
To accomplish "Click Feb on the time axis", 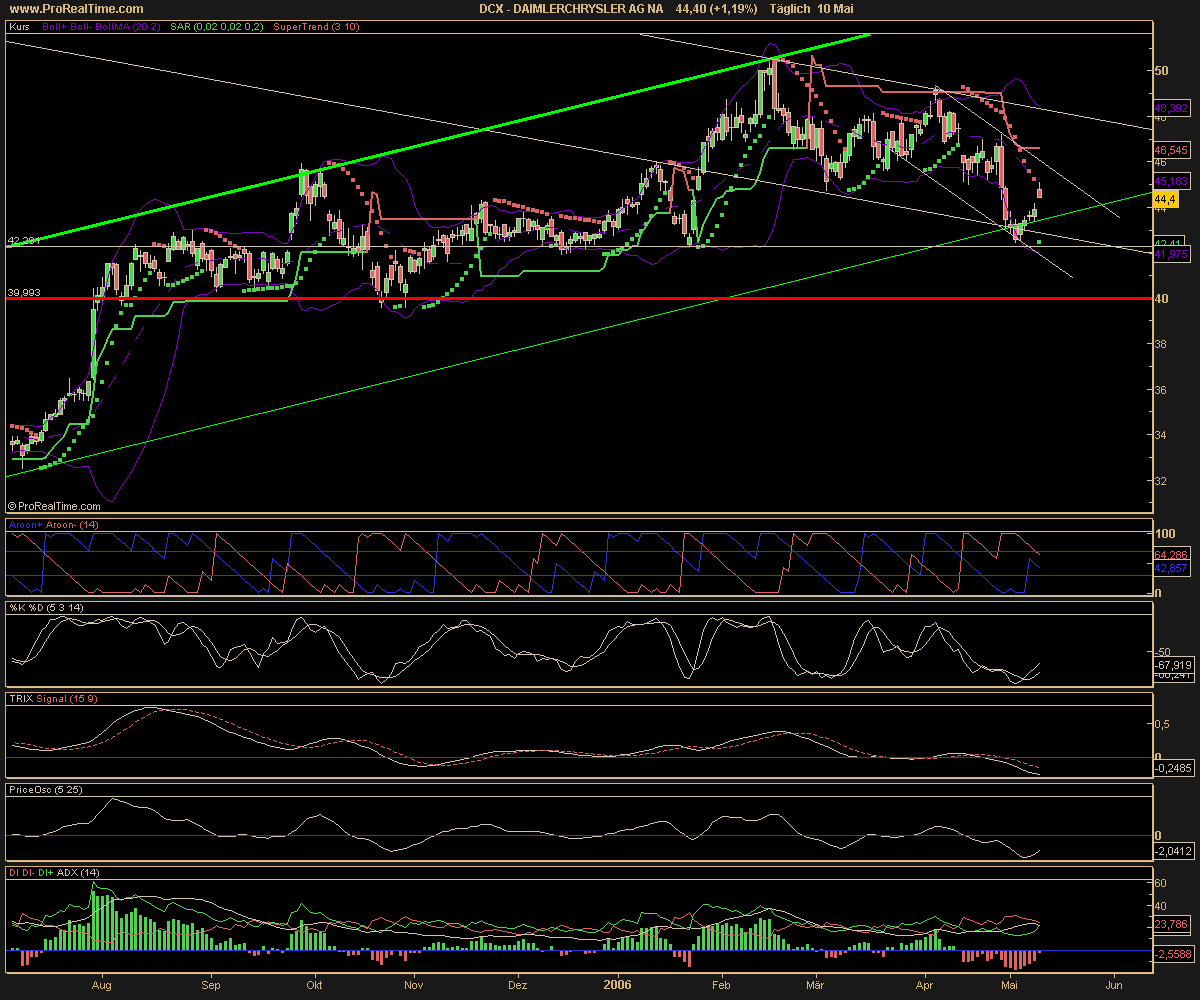I will [719, 984].
